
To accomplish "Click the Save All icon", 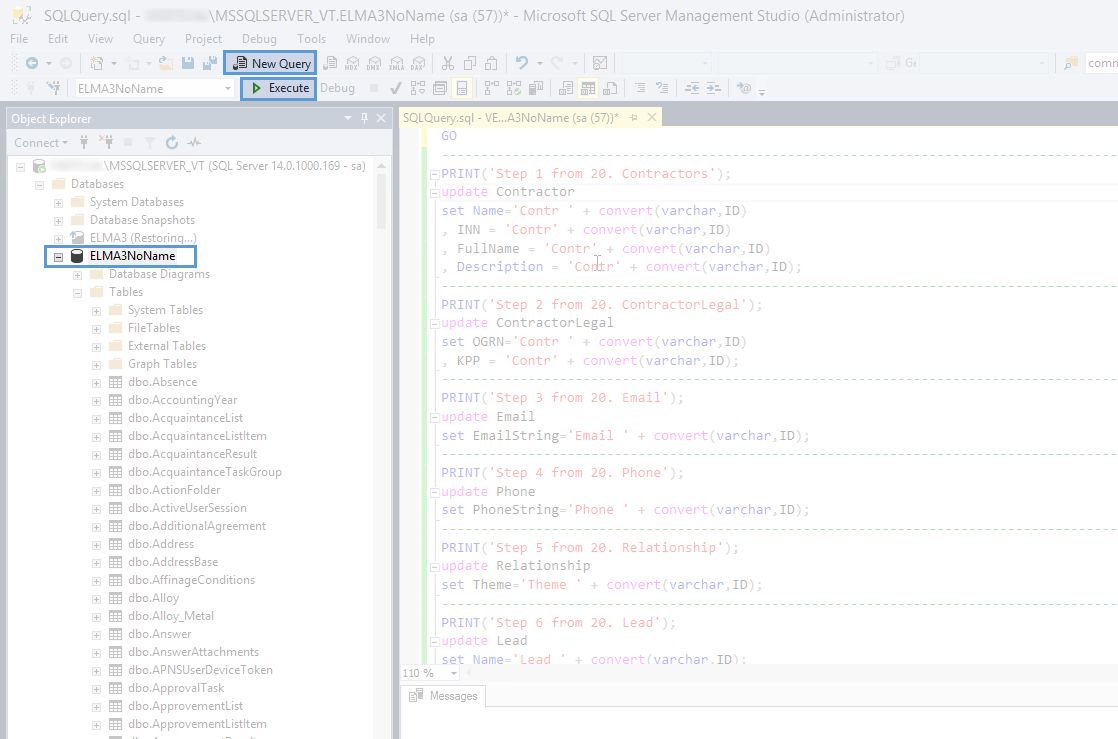I will point(210,63).
